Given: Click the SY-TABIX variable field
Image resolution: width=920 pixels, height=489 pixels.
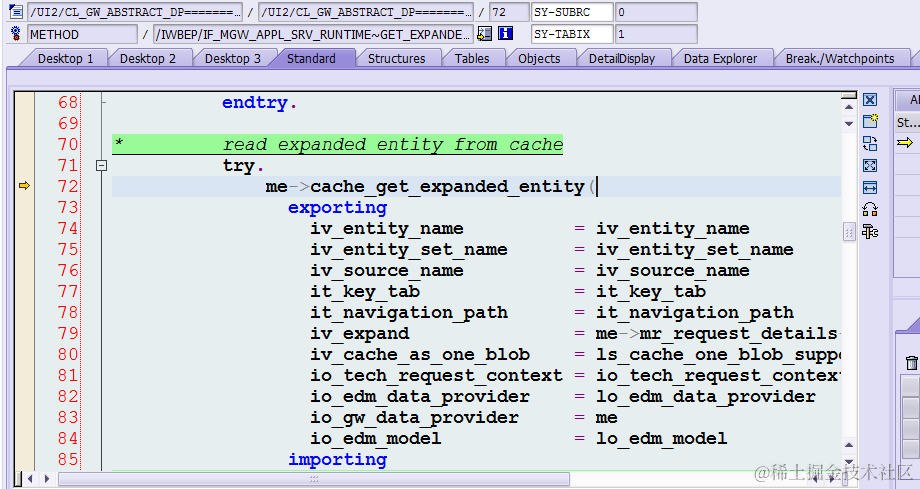Looking at the screenshot, I should click(x=572, y=34).
